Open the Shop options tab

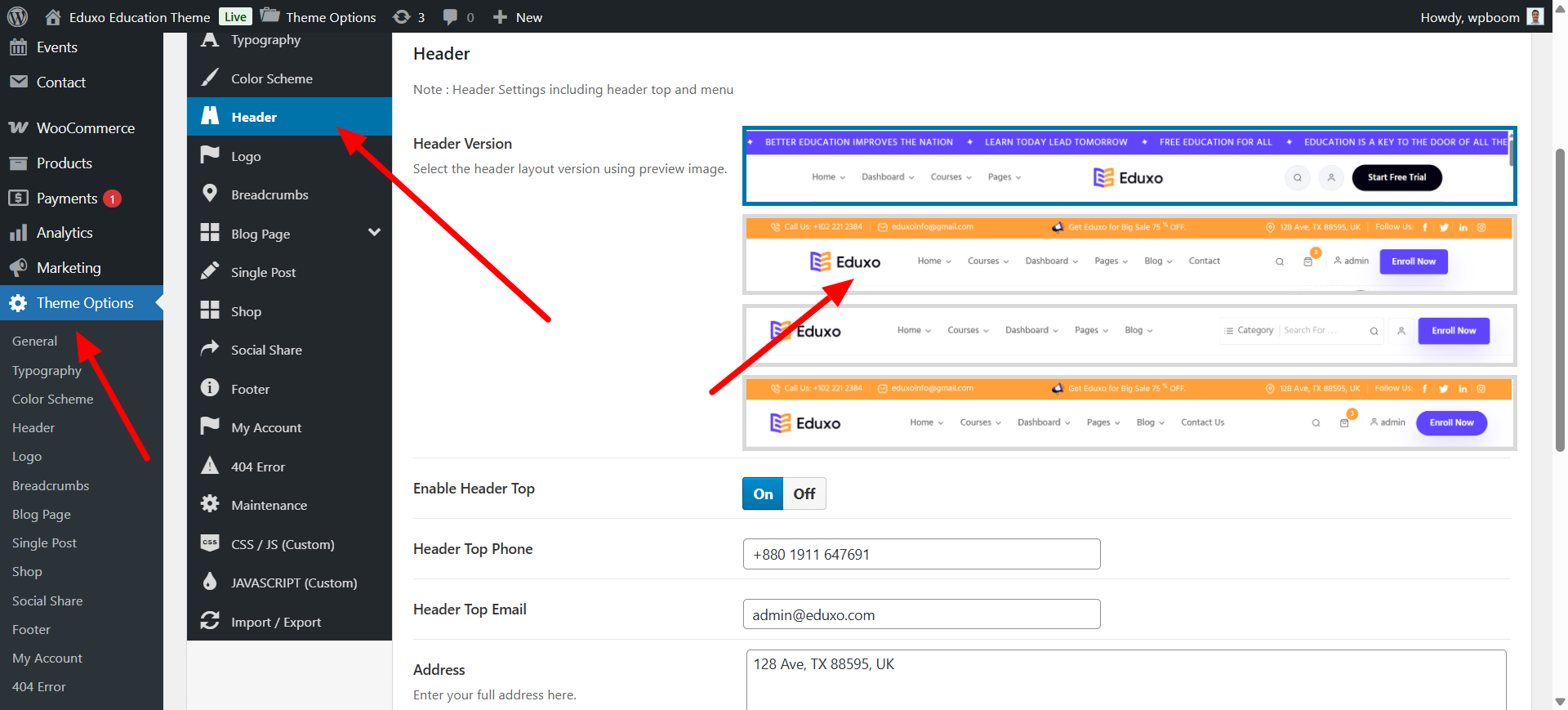click(289, 311)
